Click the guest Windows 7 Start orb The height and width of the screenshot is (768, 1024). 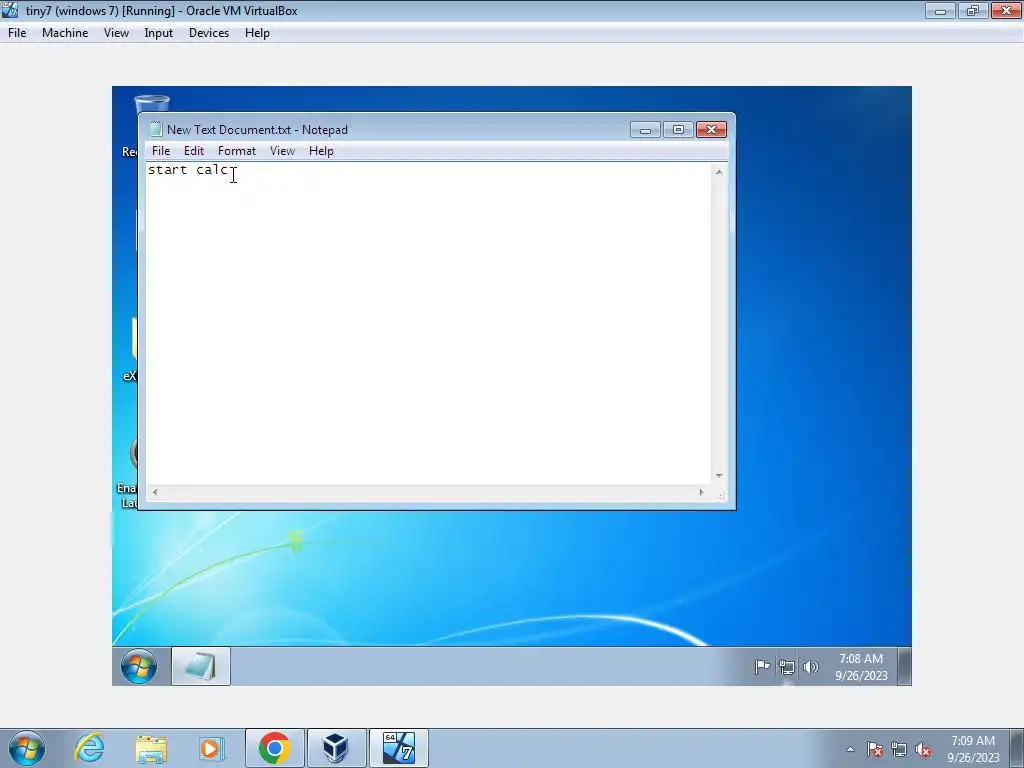(x=139, y=666)
